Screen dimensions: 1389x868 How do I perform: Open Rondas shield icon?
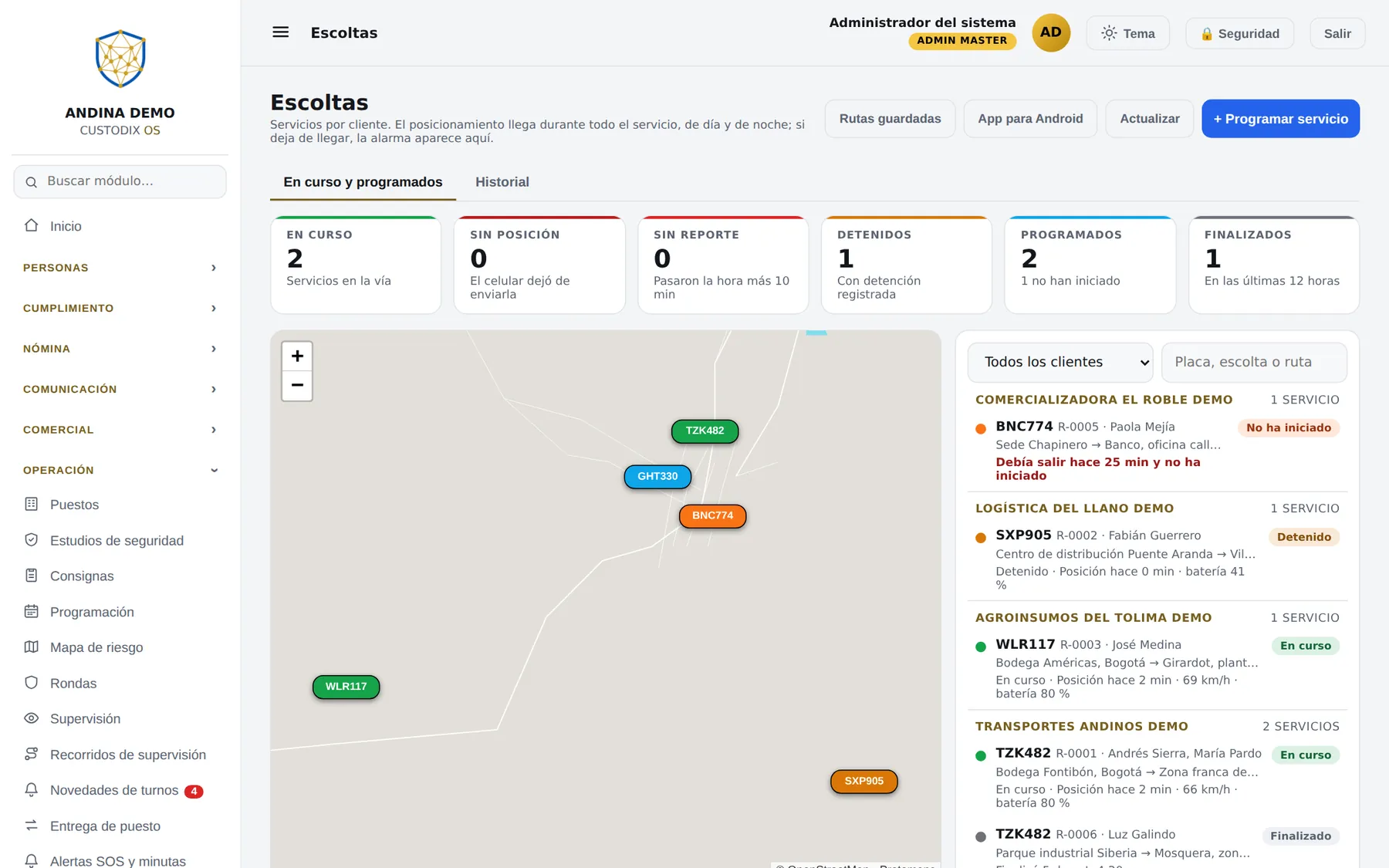coord(32,683)
